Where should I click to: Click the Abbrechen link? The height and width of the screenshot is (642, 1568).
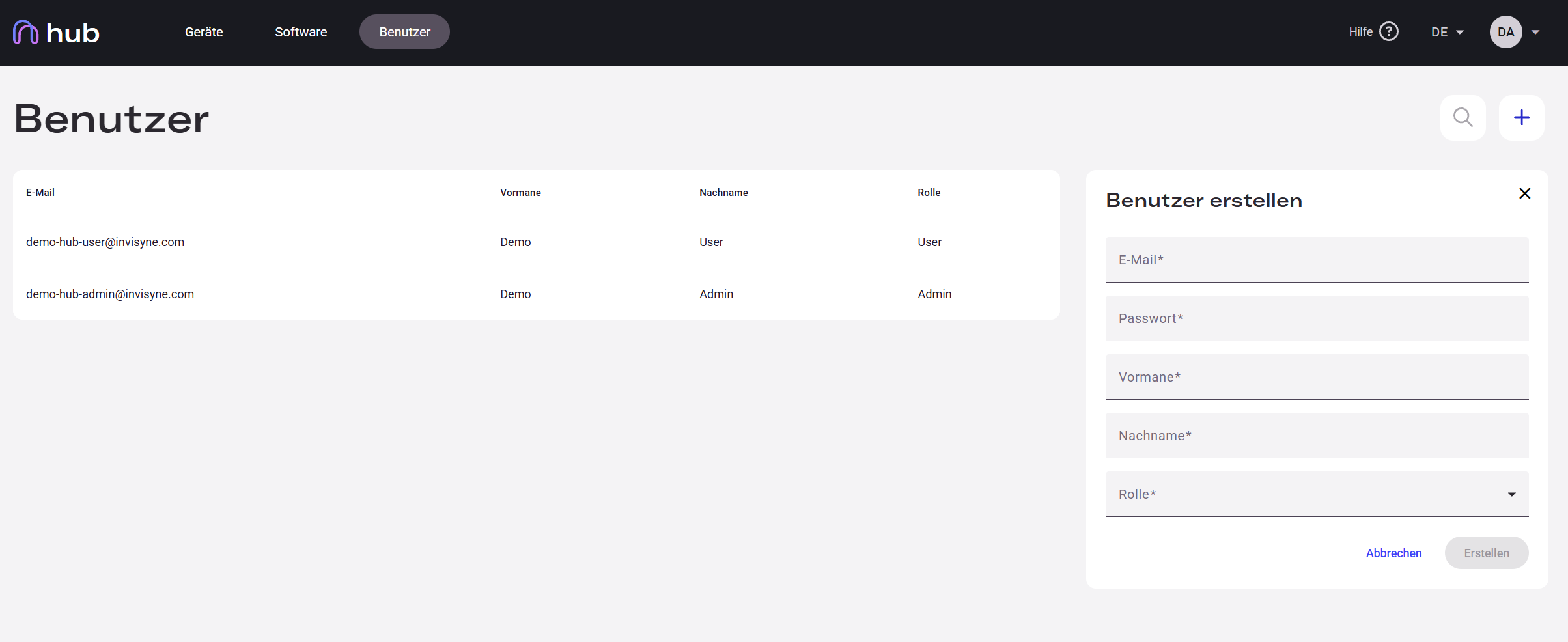(x=1393, y=553)
